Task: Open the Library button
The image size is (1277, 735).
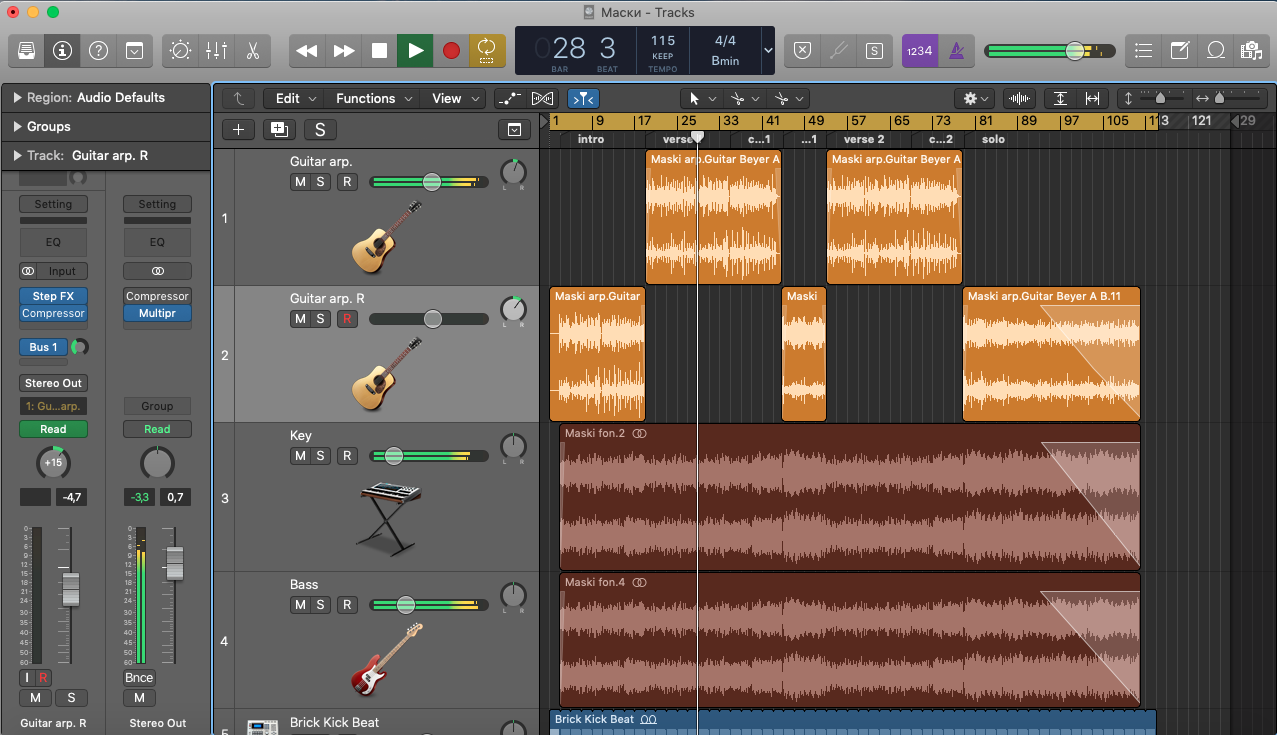Action: coord(27,50)
